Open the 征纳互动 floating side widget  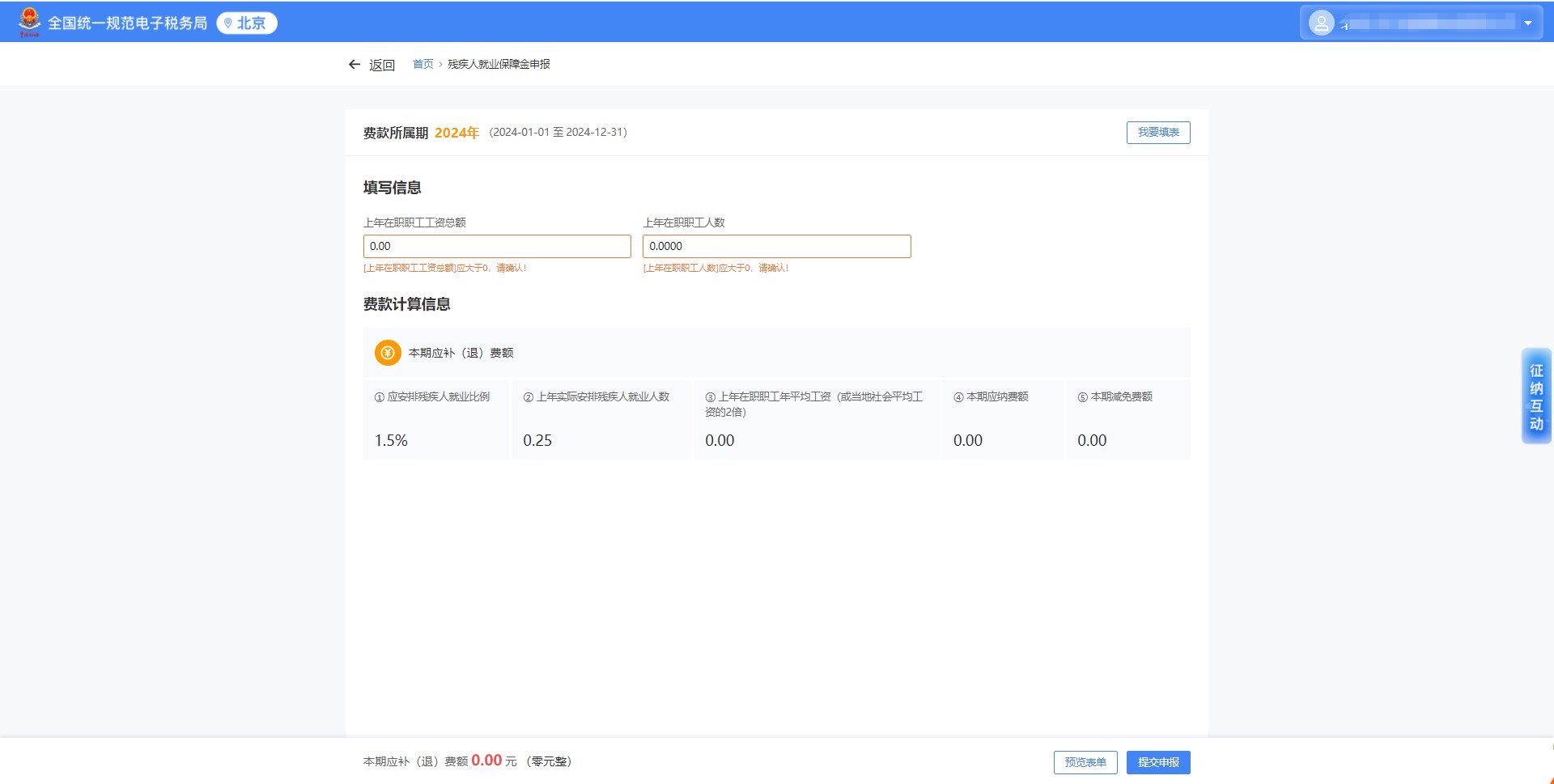point(1535,396)
